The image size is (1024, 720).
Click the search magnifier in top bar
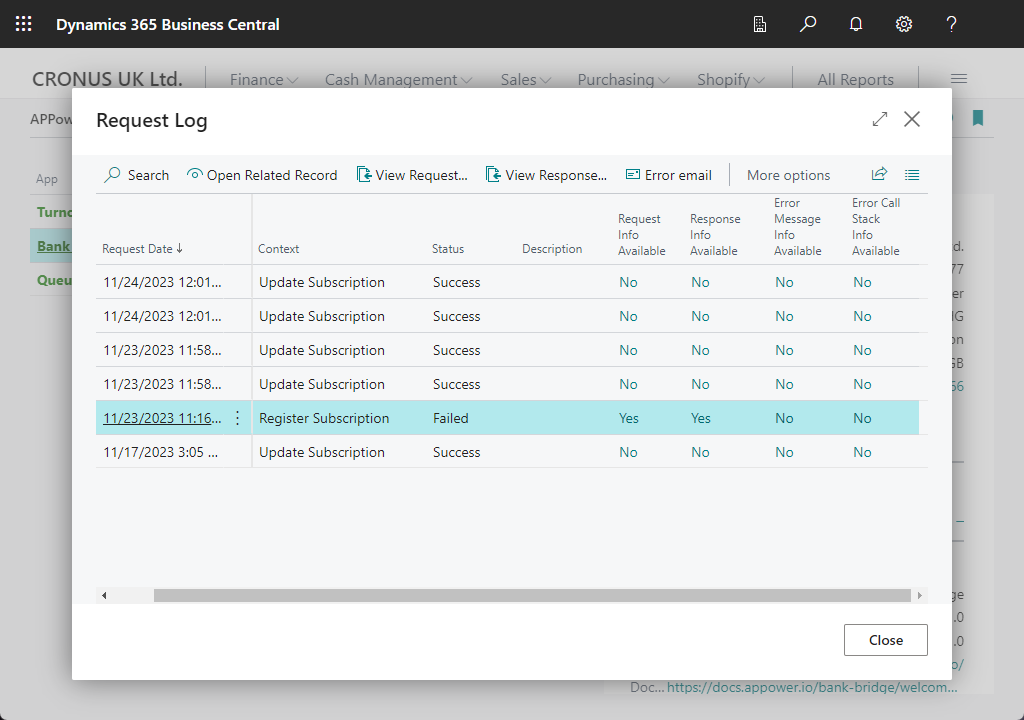(x=808, y=24)
